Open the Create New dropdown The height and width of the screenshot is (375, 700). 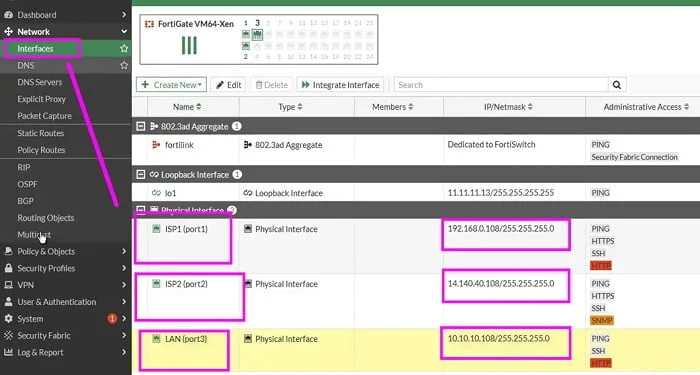pyautogui.click(x=171, y=85)
